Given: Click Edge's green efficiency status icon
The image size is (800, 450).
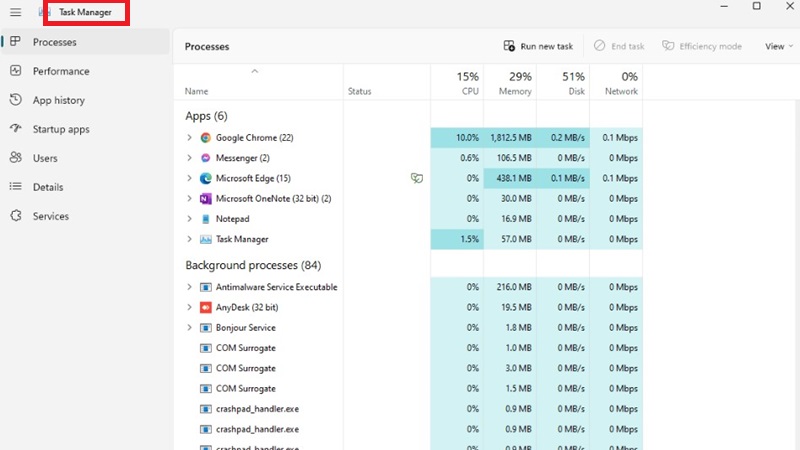Looking at the screenshot, I should tap(417, 178).
